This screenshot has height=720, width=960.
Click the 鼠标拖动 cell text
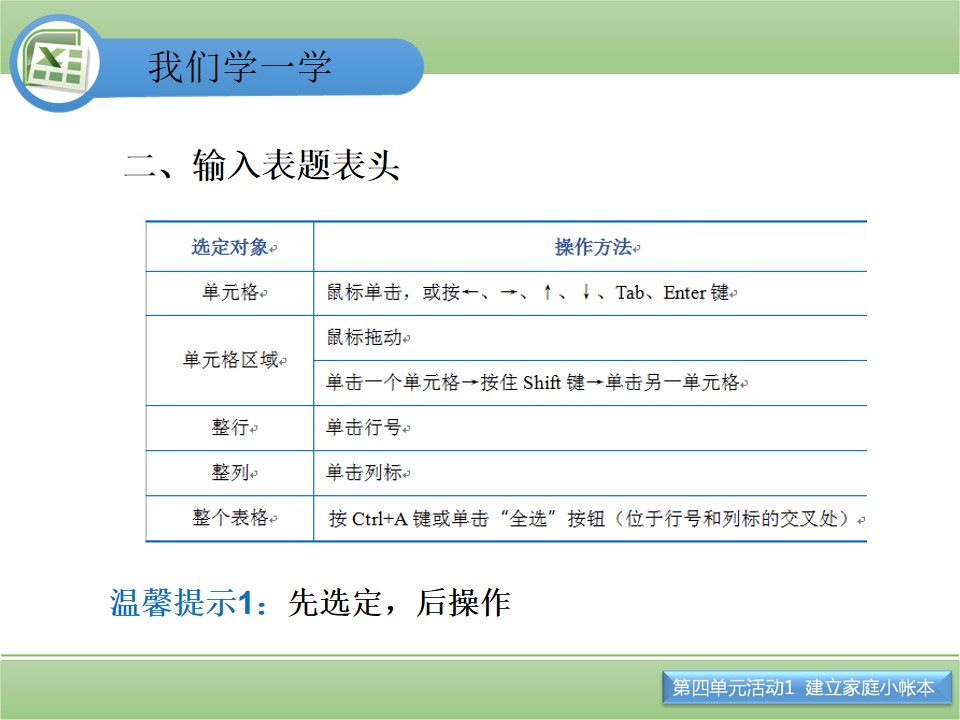click(x=364, y=337)
